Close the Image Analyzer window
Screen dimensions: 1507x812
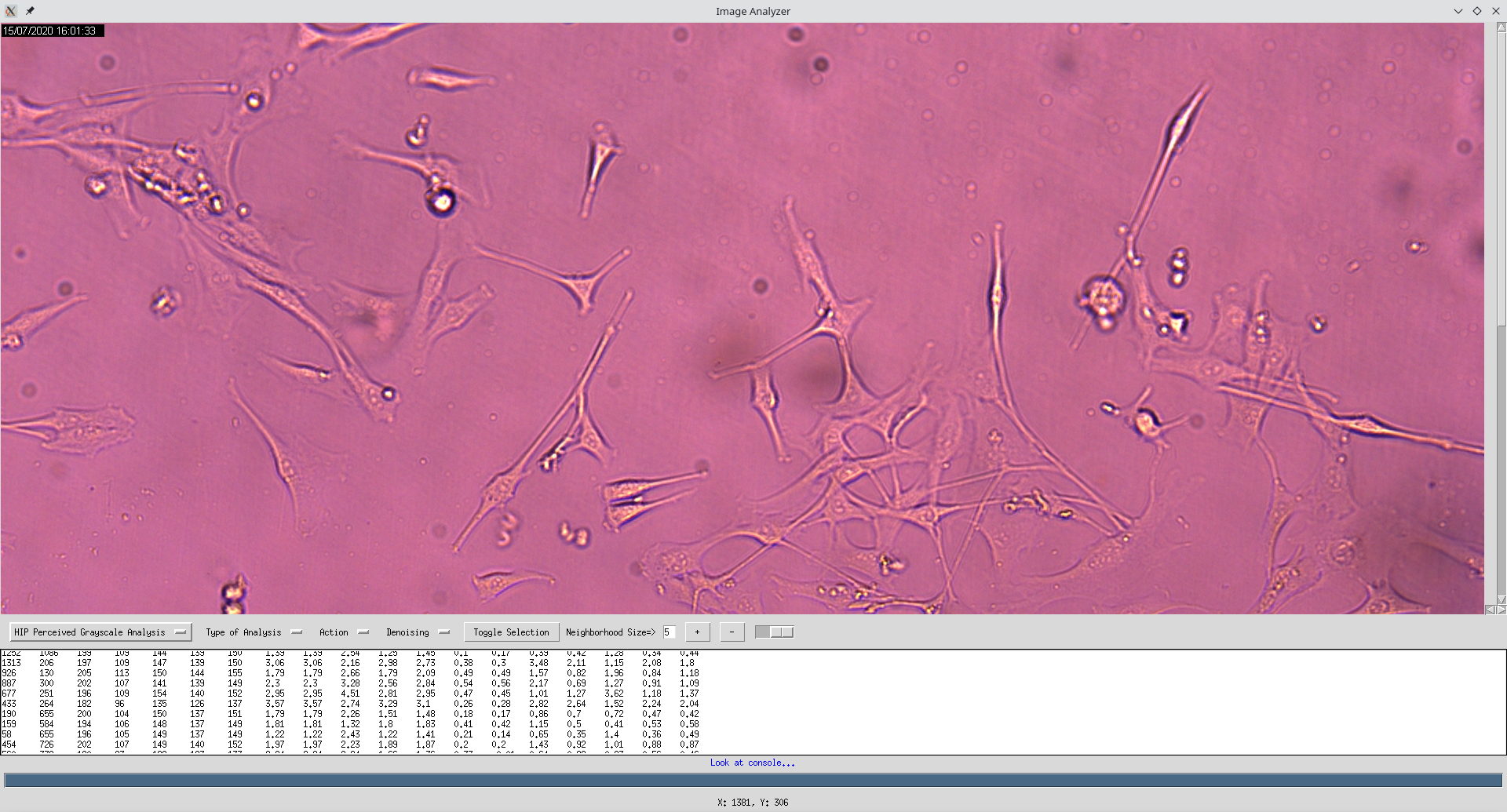(1495, 11)
